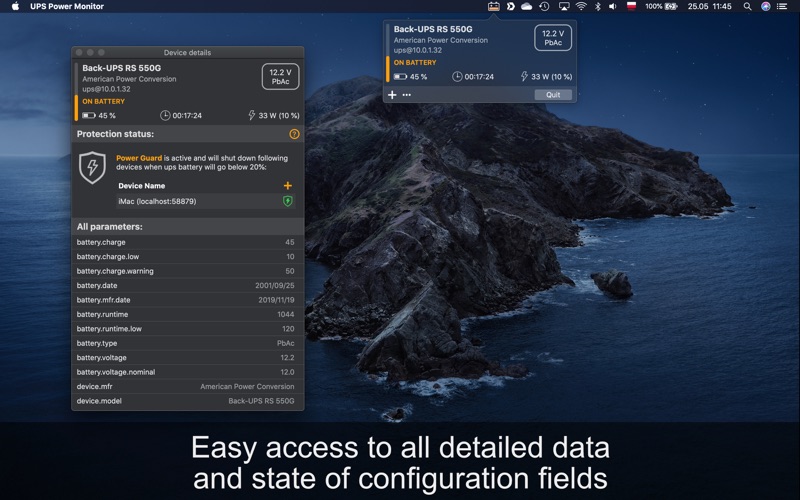Click the 25.05 11:45 date and time
The width and height of the screenshot is (800, 500).
pos(709,7)
